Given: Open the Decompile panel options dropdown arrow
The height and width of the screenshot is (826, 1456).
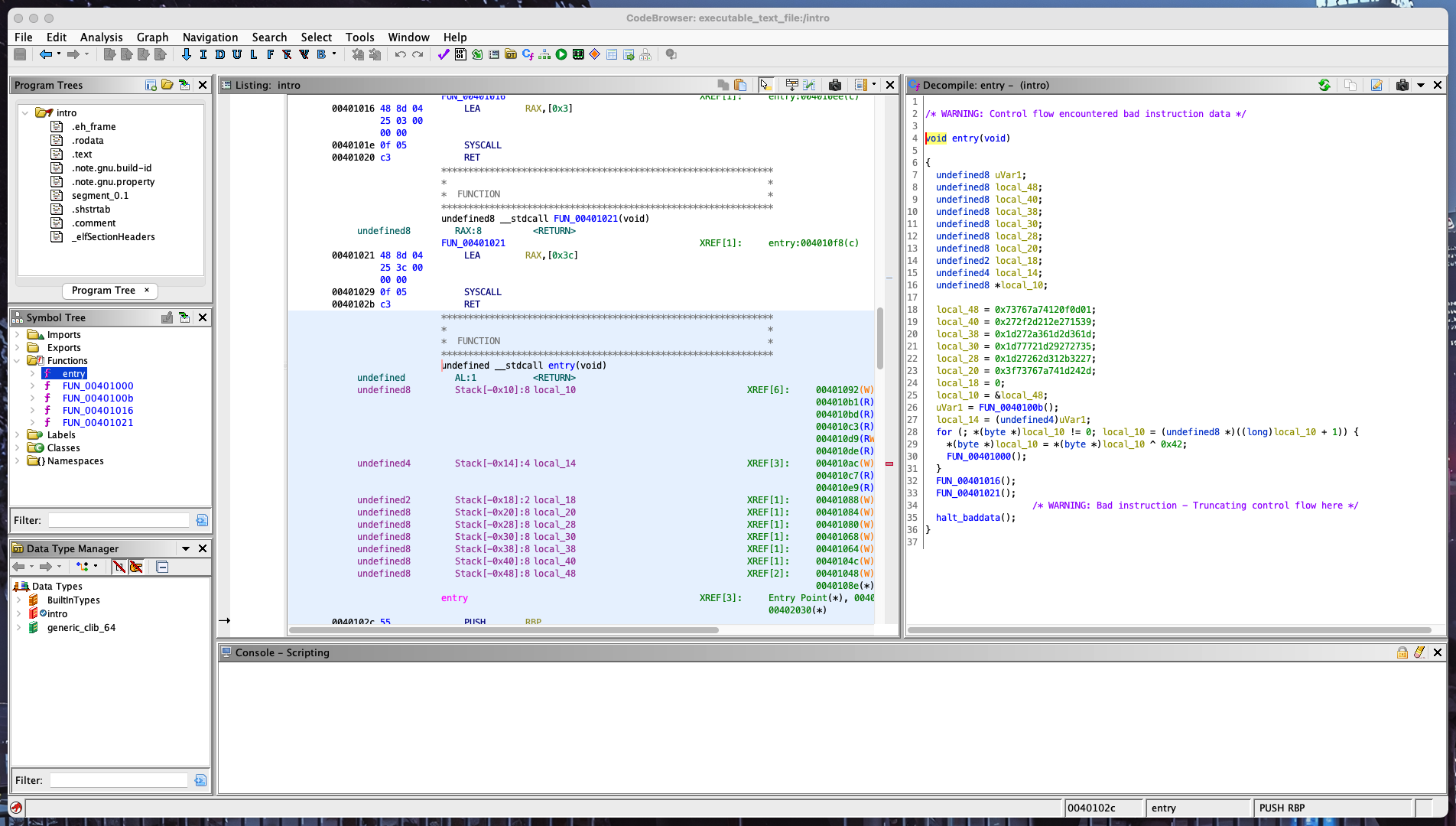Looking at the screenshot, I should [1421, 85].
